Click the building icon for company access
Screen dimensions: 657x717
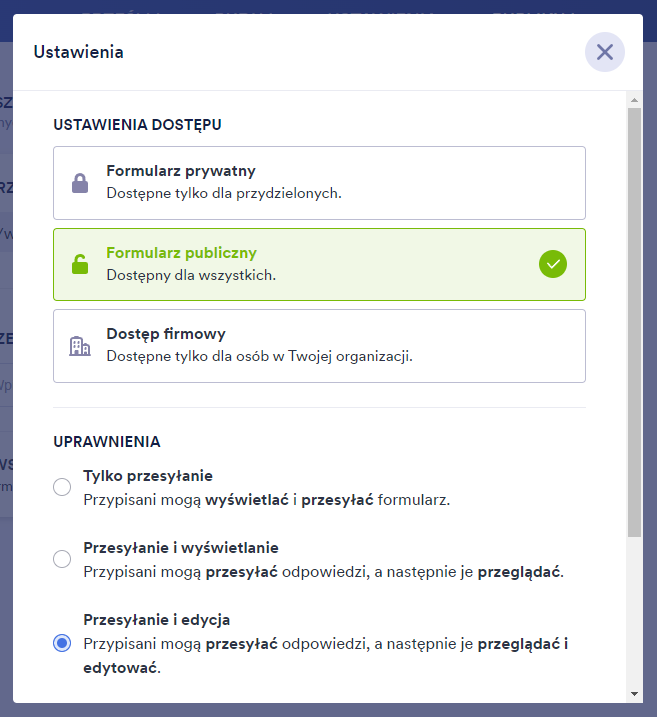pos(79,346)
